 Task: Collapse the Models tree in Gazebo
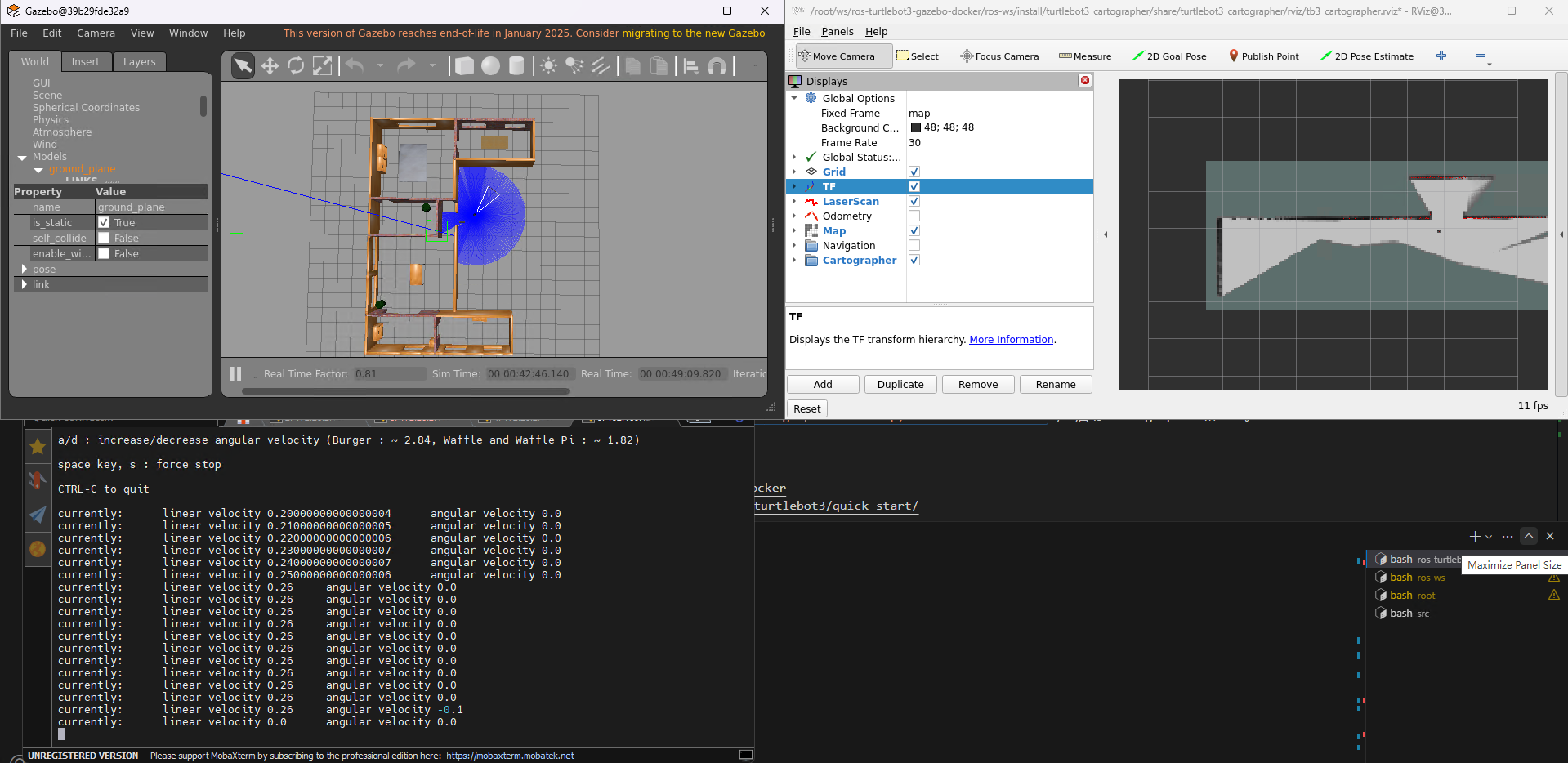pyautogui.click(x=22, y=157)
